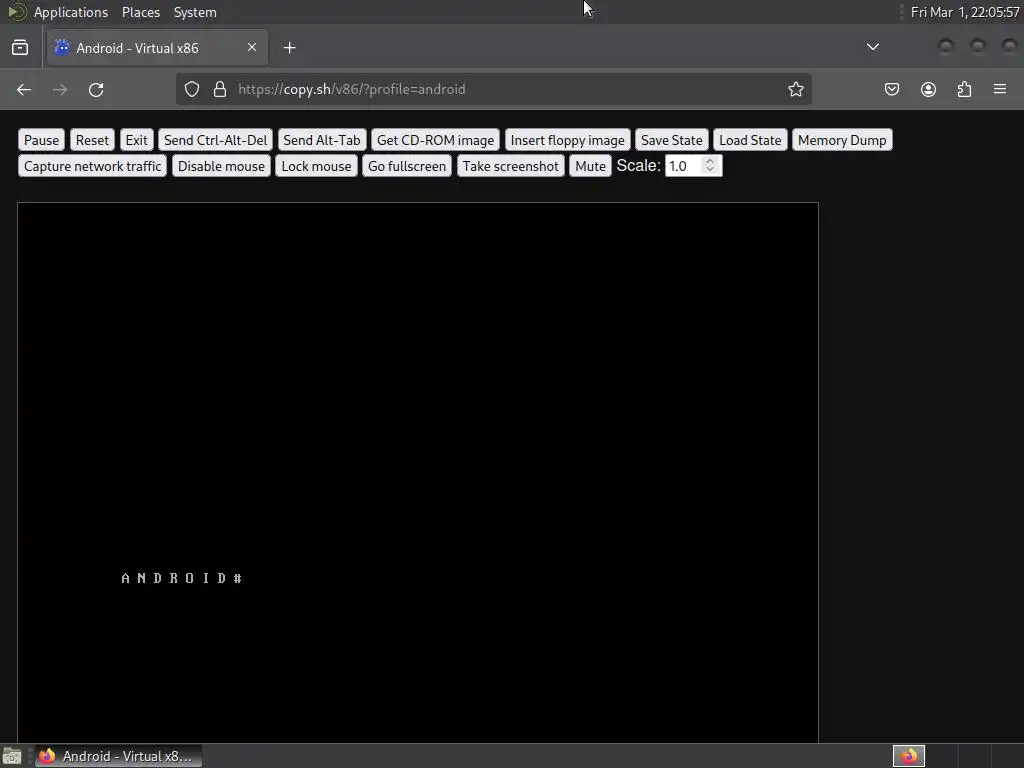The image size is (1024, 768).
Task: Lock the mouse to emulator
Action: point(316,166)
